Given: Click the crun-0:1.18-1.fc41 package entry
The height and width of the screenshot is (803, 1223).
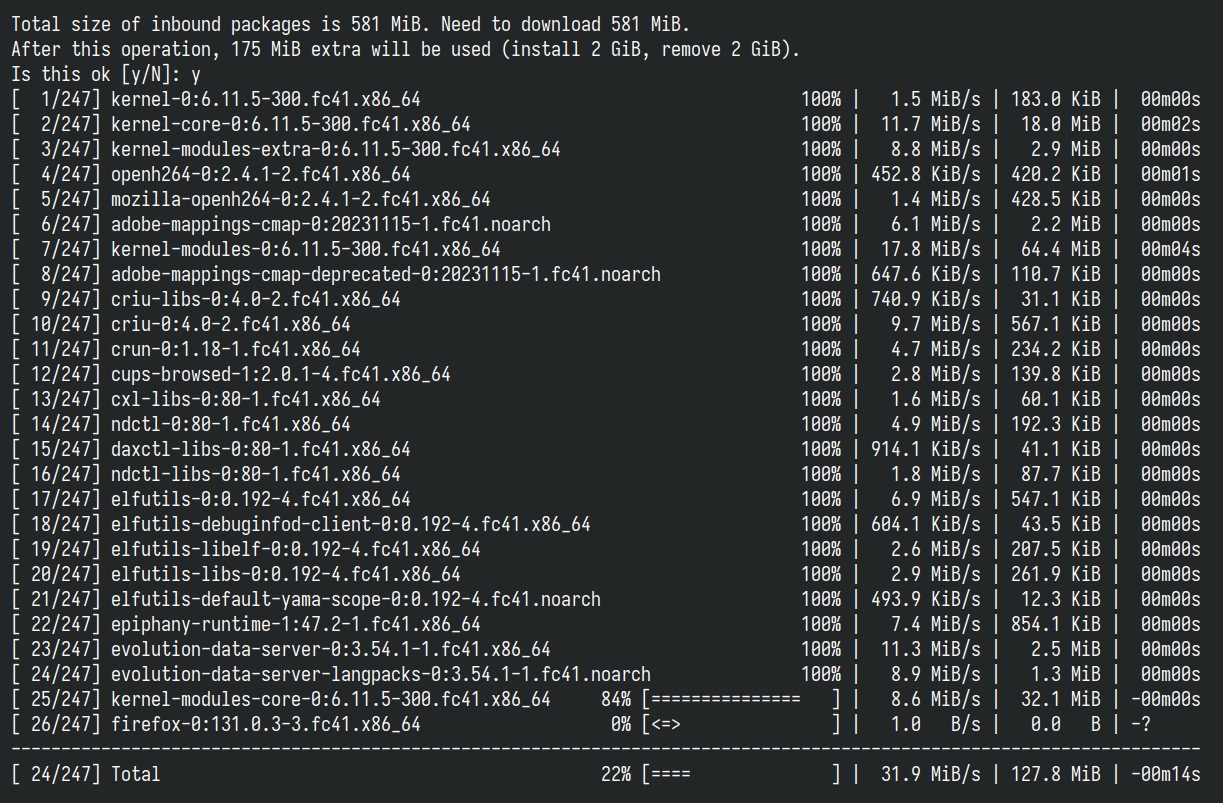Looking at the screenshot, I should 606,349.
